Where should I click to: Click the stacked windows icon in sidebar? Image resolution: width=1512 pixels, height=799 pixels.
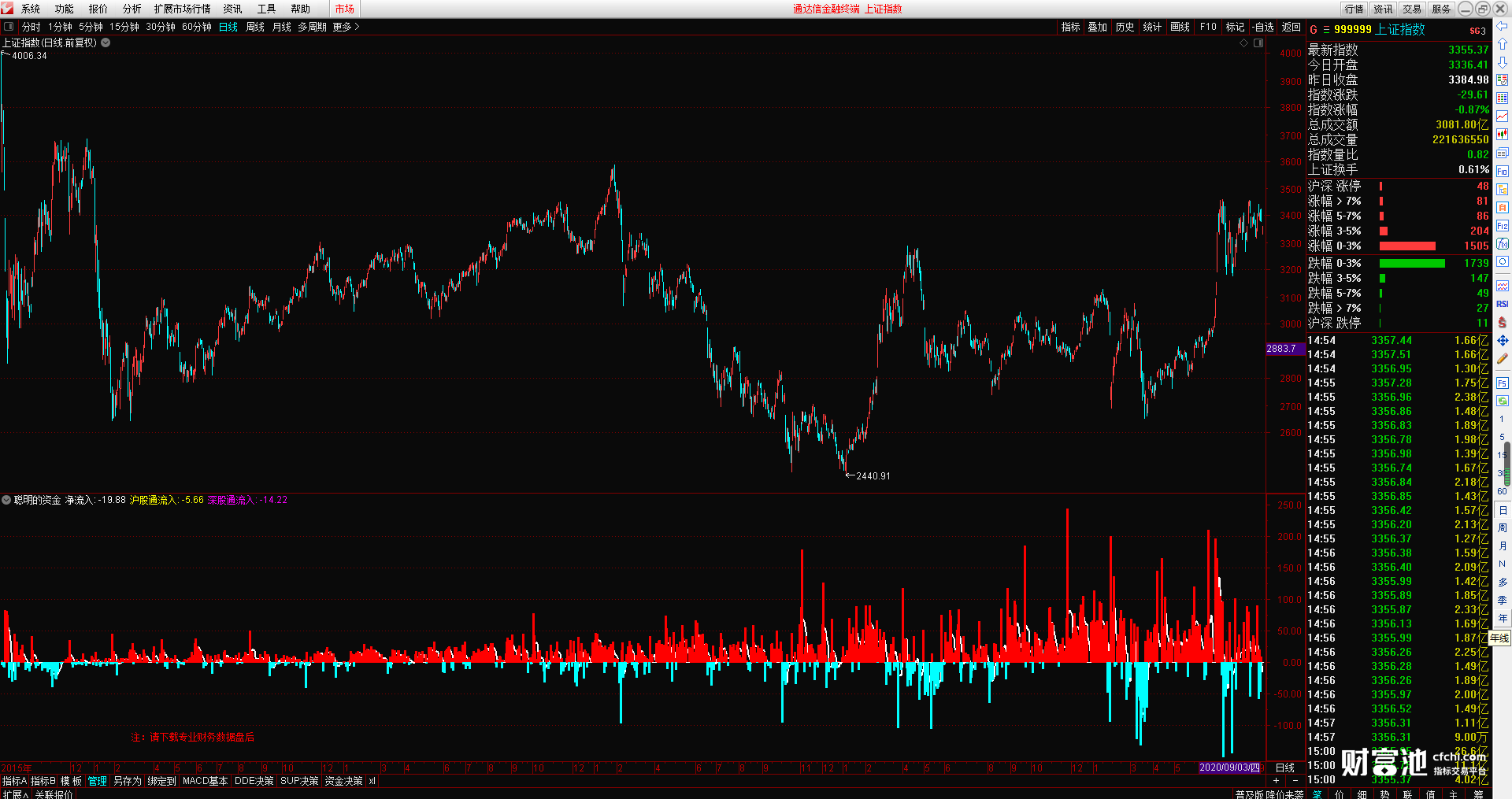click(1503, 153)
